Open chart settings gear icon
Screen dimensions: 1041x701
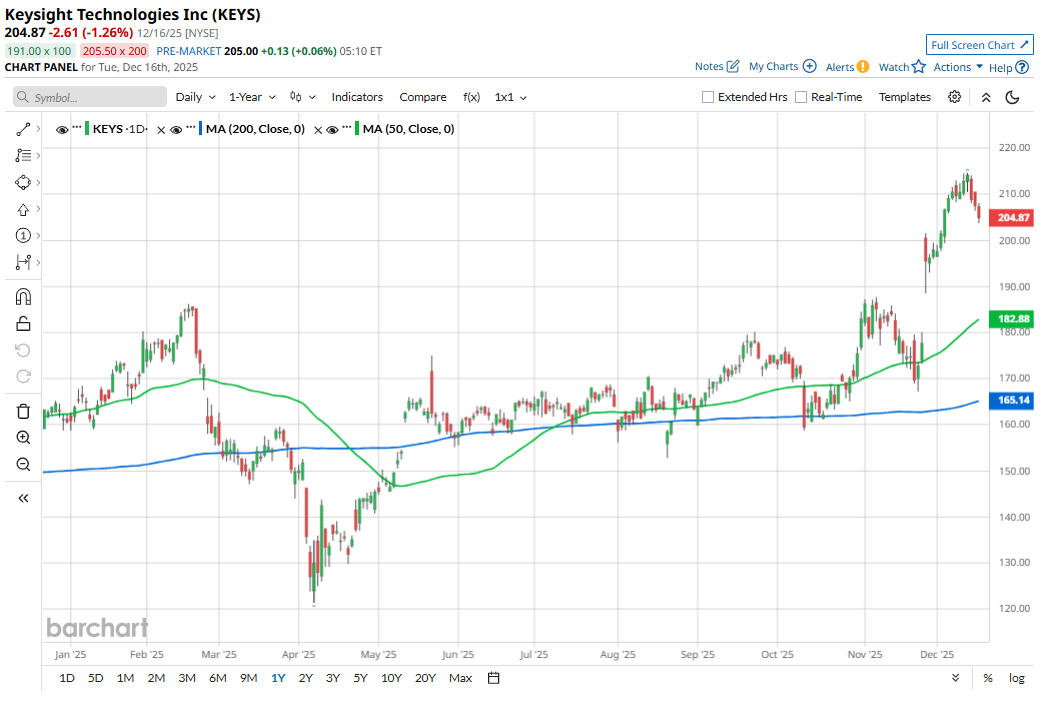pyautogui.click(x=955, y=97)
